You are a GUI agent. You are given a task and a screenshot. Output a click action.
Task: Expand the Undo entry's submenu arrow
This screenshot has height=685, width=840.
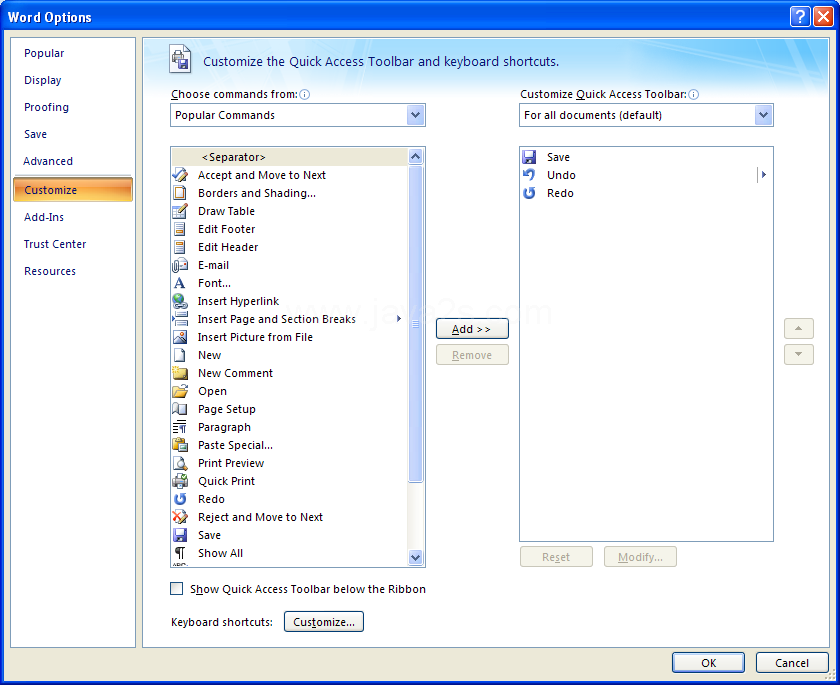tap(763, 175)
